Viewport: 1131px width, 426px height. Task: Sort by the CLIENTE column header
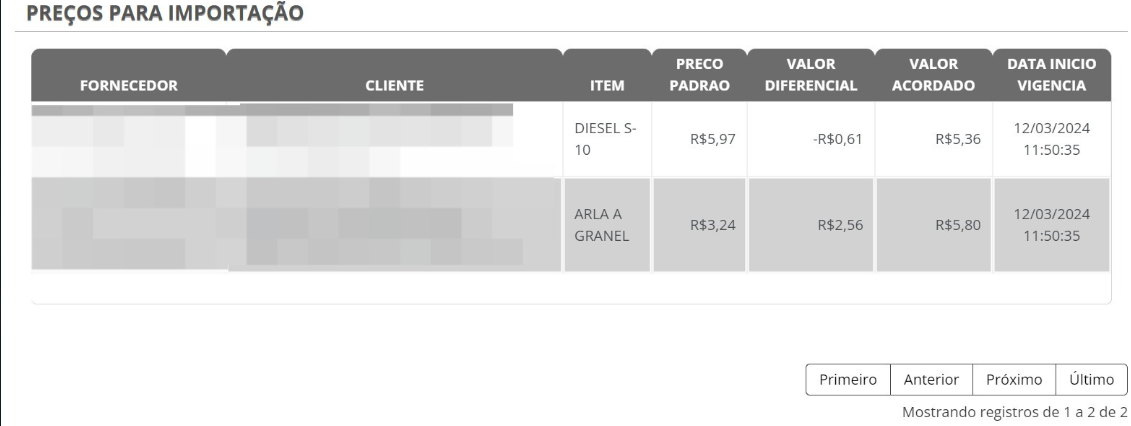click(395, 85)
